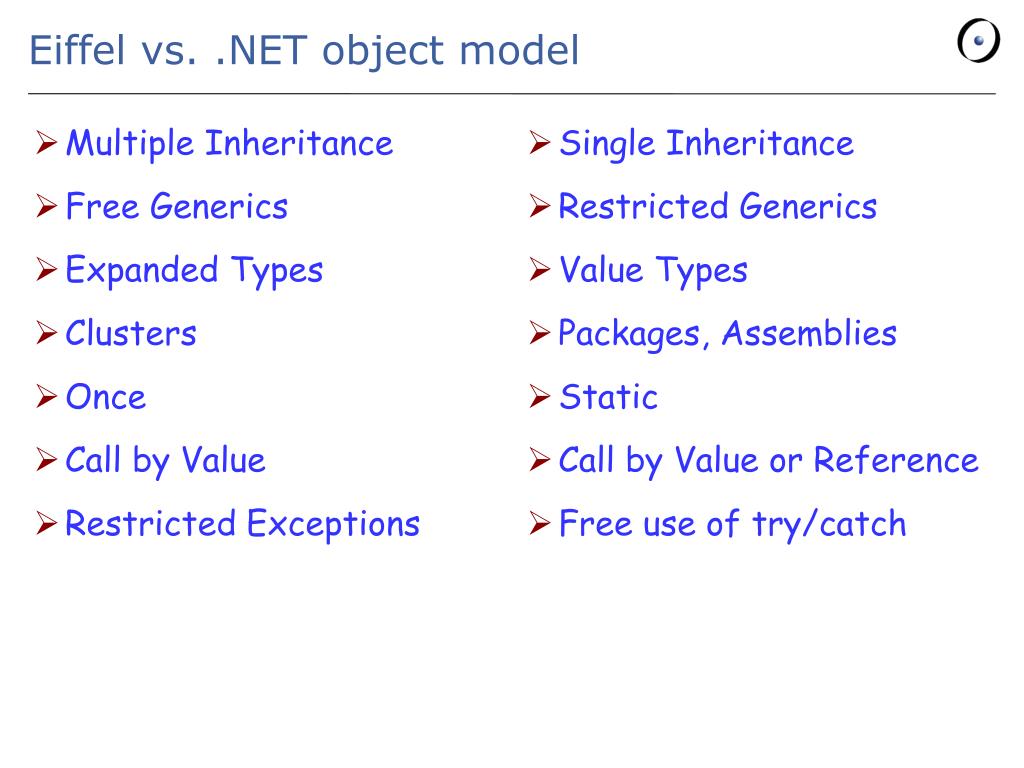Select the slide title Eiffel vs. .NET object model

click(304, 51)
